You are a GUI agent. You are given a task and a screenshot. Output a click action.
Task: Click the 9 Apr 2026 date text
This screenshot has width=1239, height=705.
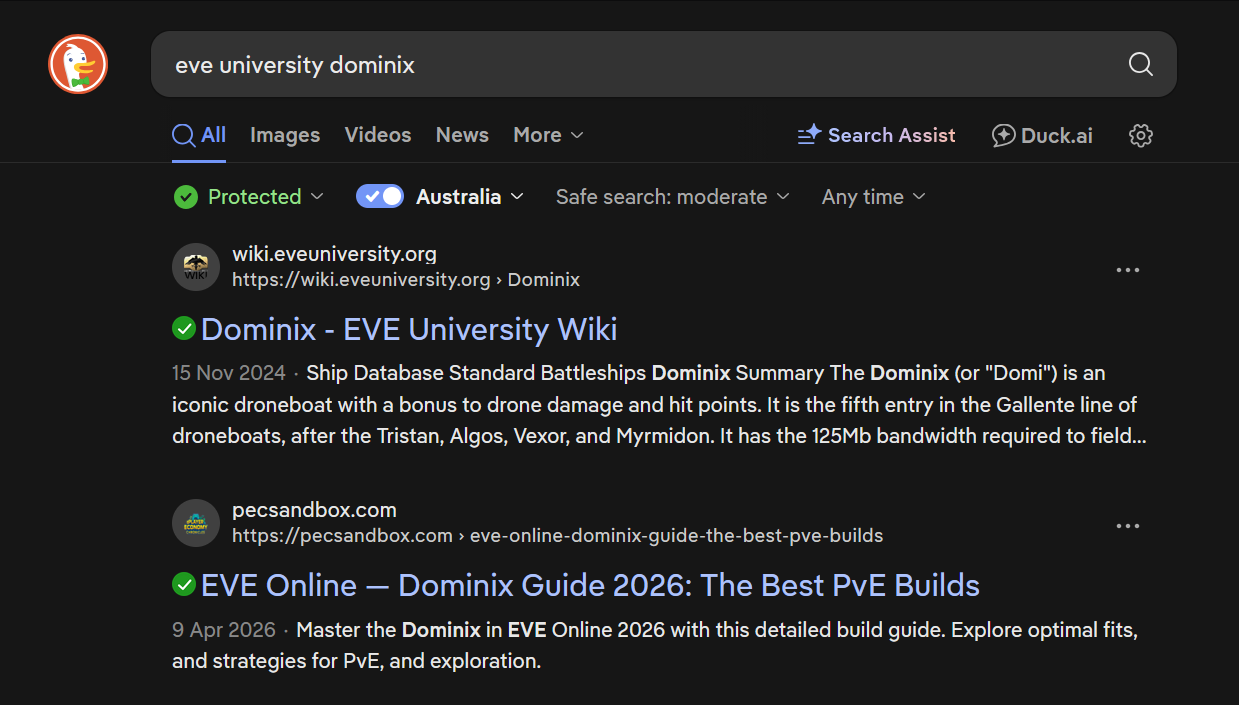click(224, 630)
